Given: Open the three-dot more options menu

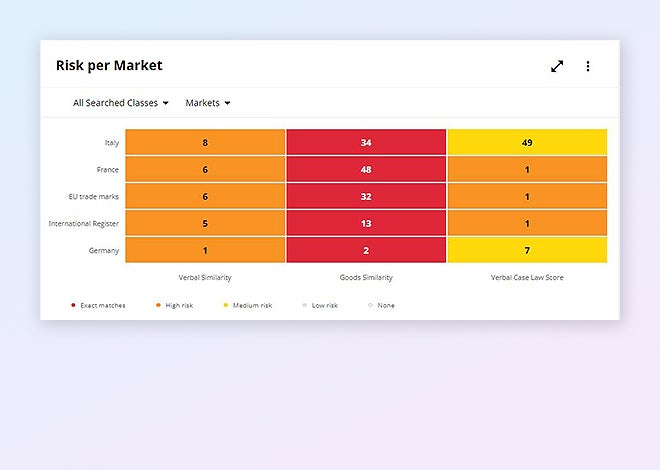Looking at the screenshot, I should (588, 66).
